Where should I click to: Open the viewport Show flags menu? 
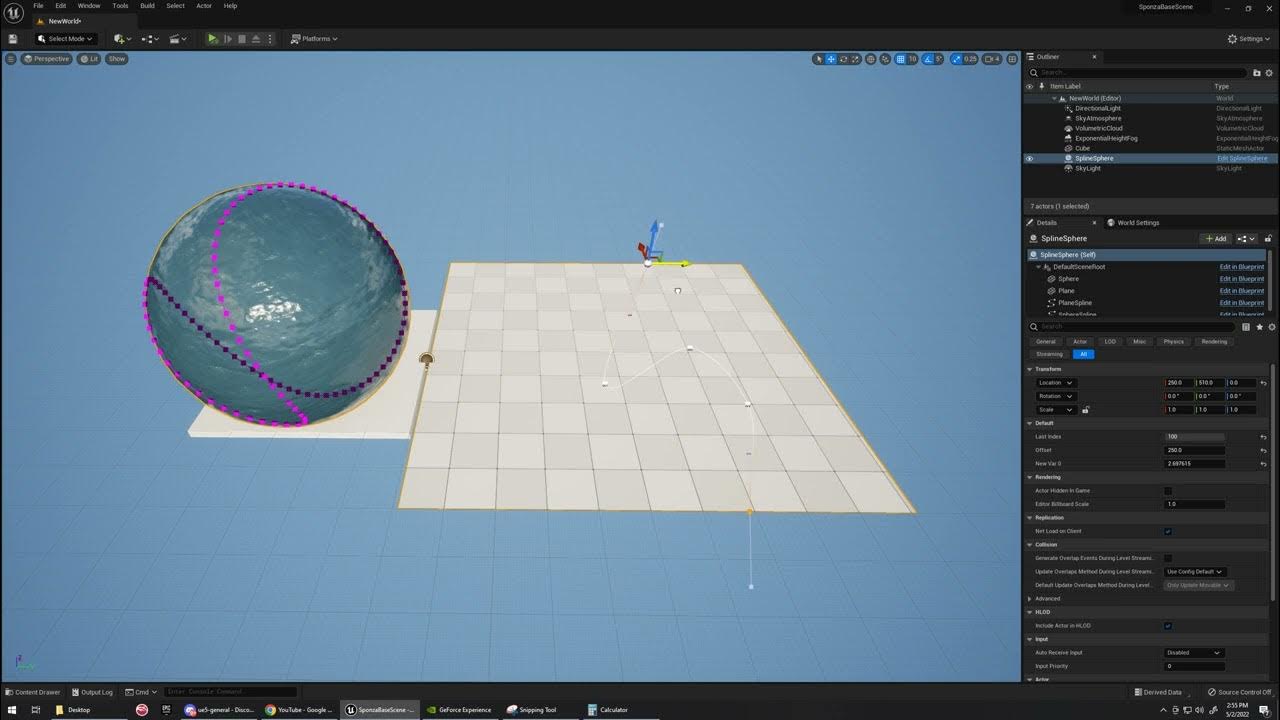click(x=117, y=59)
